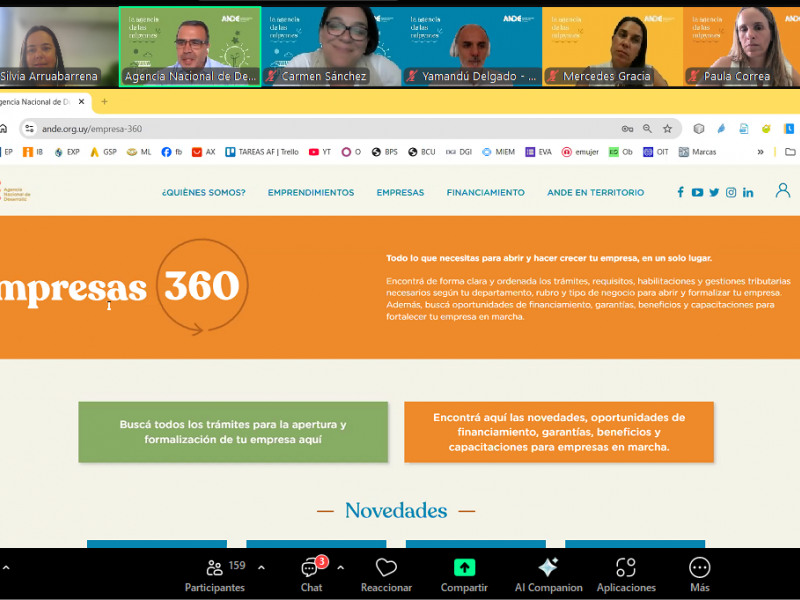Click orange button for novedades y financiamiento
800x600 pixels.
pyautogui.click(x=559, y=432)
